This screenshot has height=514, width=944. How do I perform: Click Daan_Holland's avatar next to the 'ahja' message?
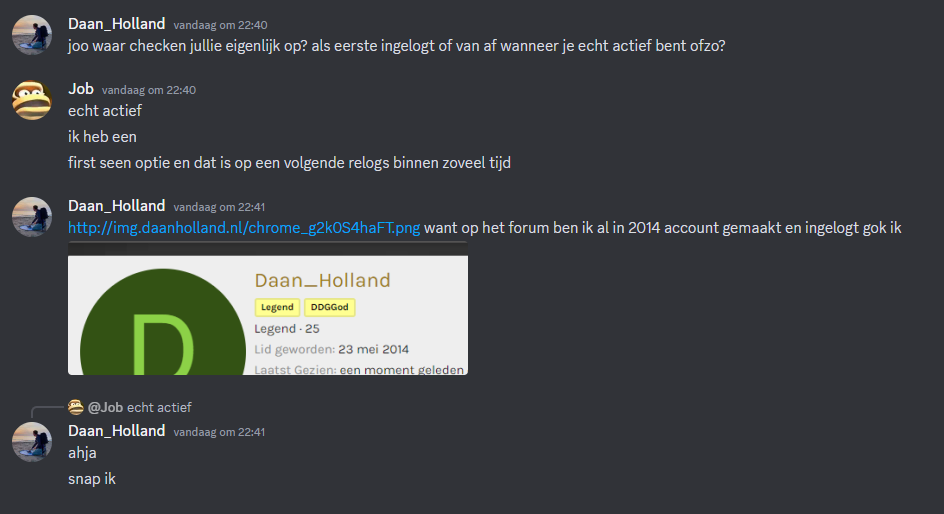pyautogui.click(x=32, y=442)
